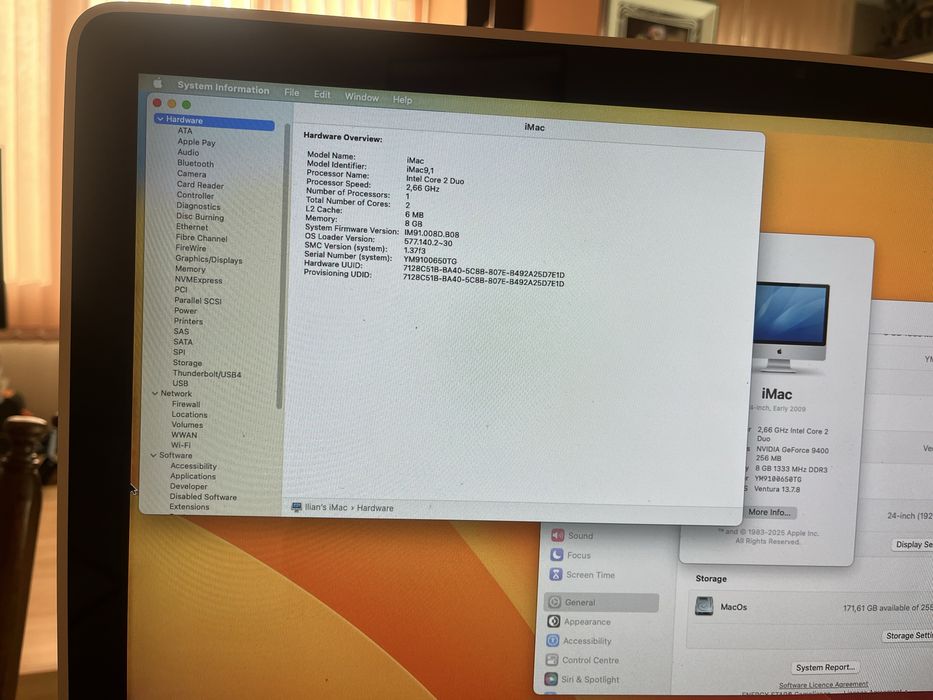This screenshot has height=700, width=933.
Task: Select FireWire in the sidebar
Action: point(191,248)
